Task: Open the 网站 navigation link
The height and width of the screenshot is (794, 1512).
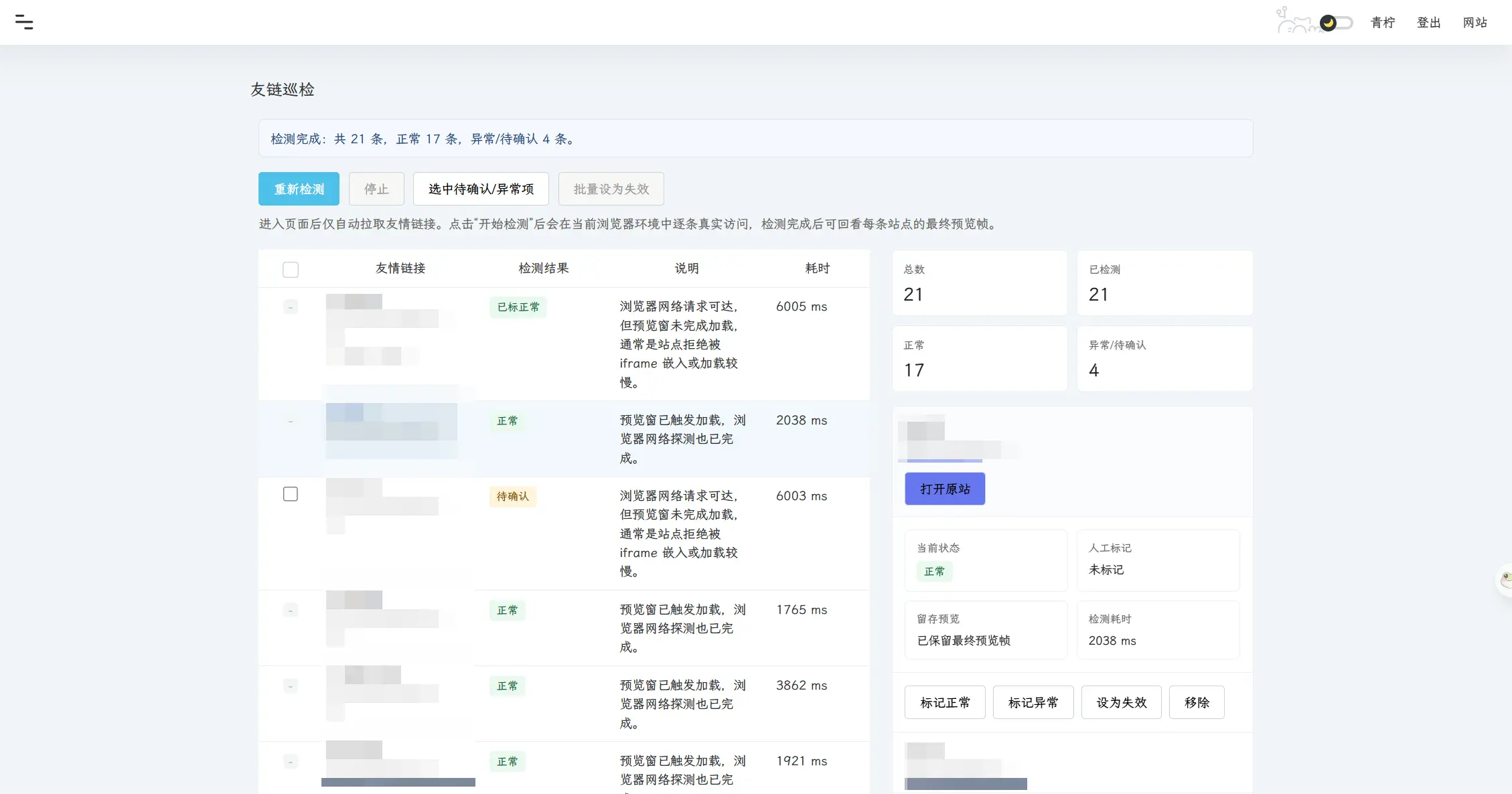Action: tap(1475, 23)
